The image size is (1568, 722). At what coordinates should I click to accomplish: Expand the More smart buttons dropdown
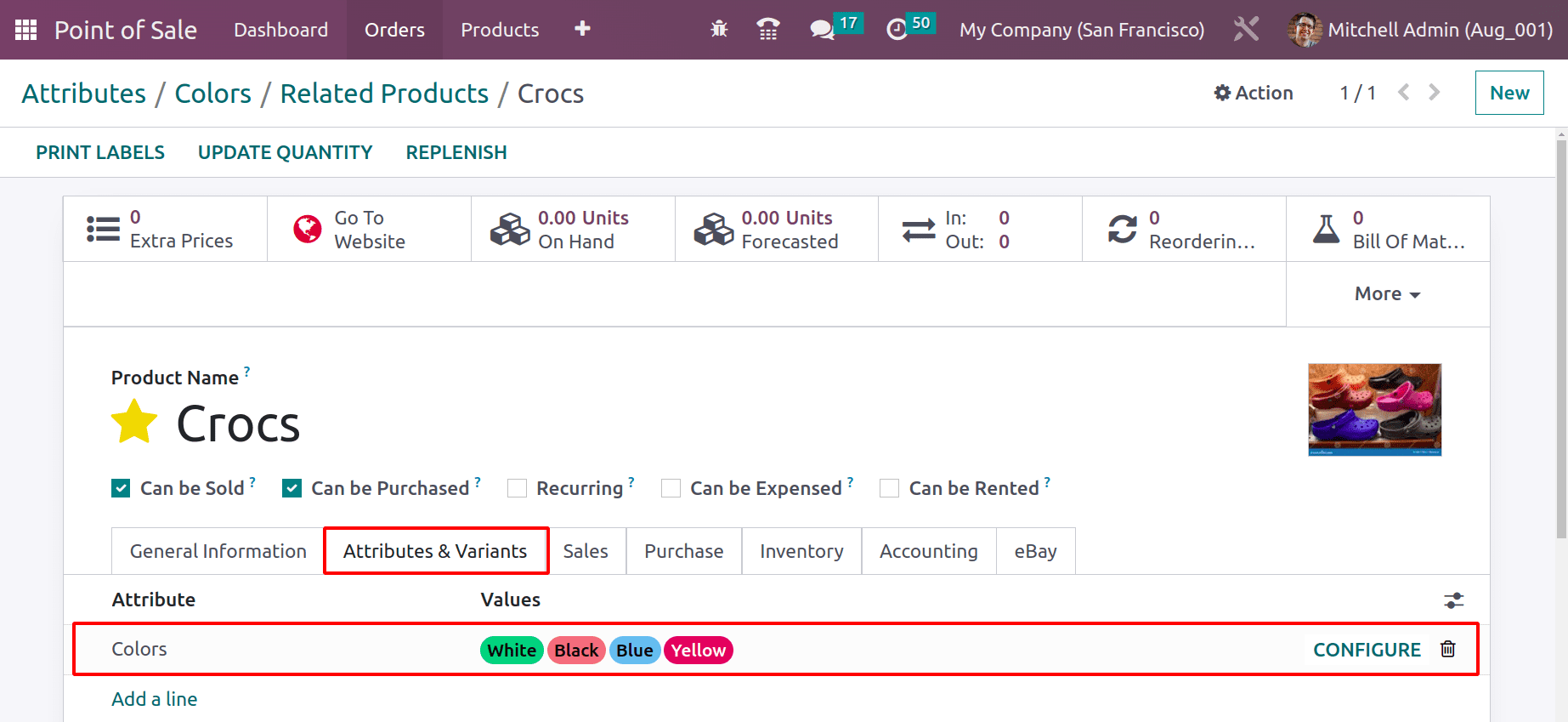[x=1388, y=293]
